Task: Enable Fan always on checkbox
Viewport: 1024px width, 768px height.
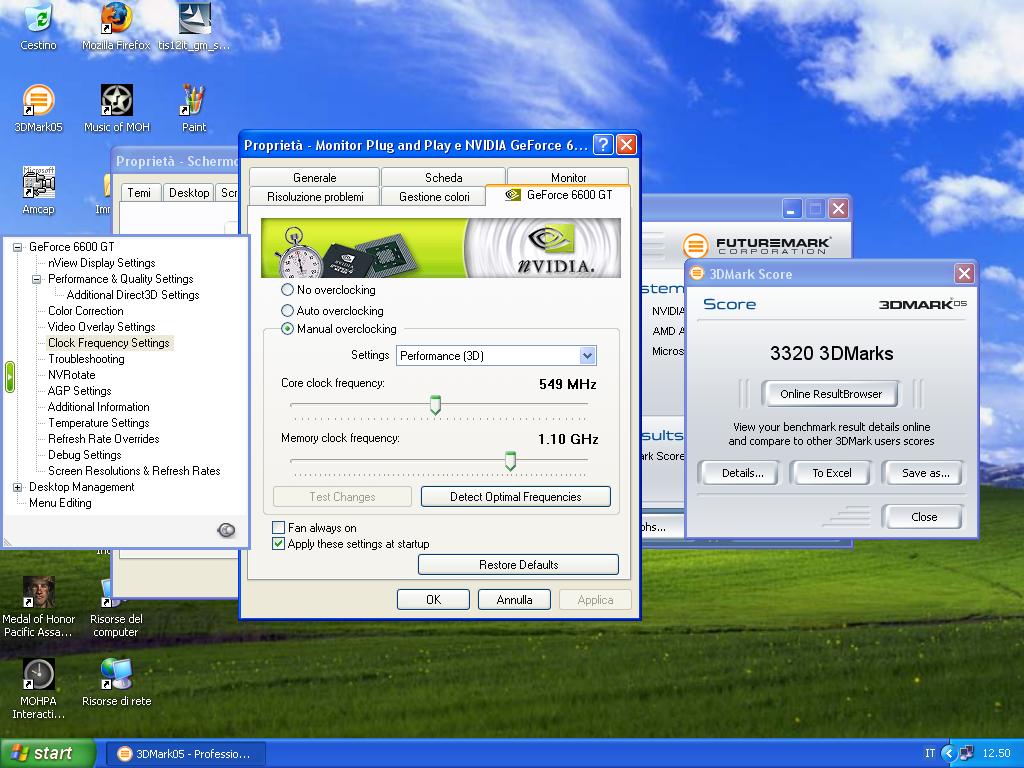Action: (314, 527)
